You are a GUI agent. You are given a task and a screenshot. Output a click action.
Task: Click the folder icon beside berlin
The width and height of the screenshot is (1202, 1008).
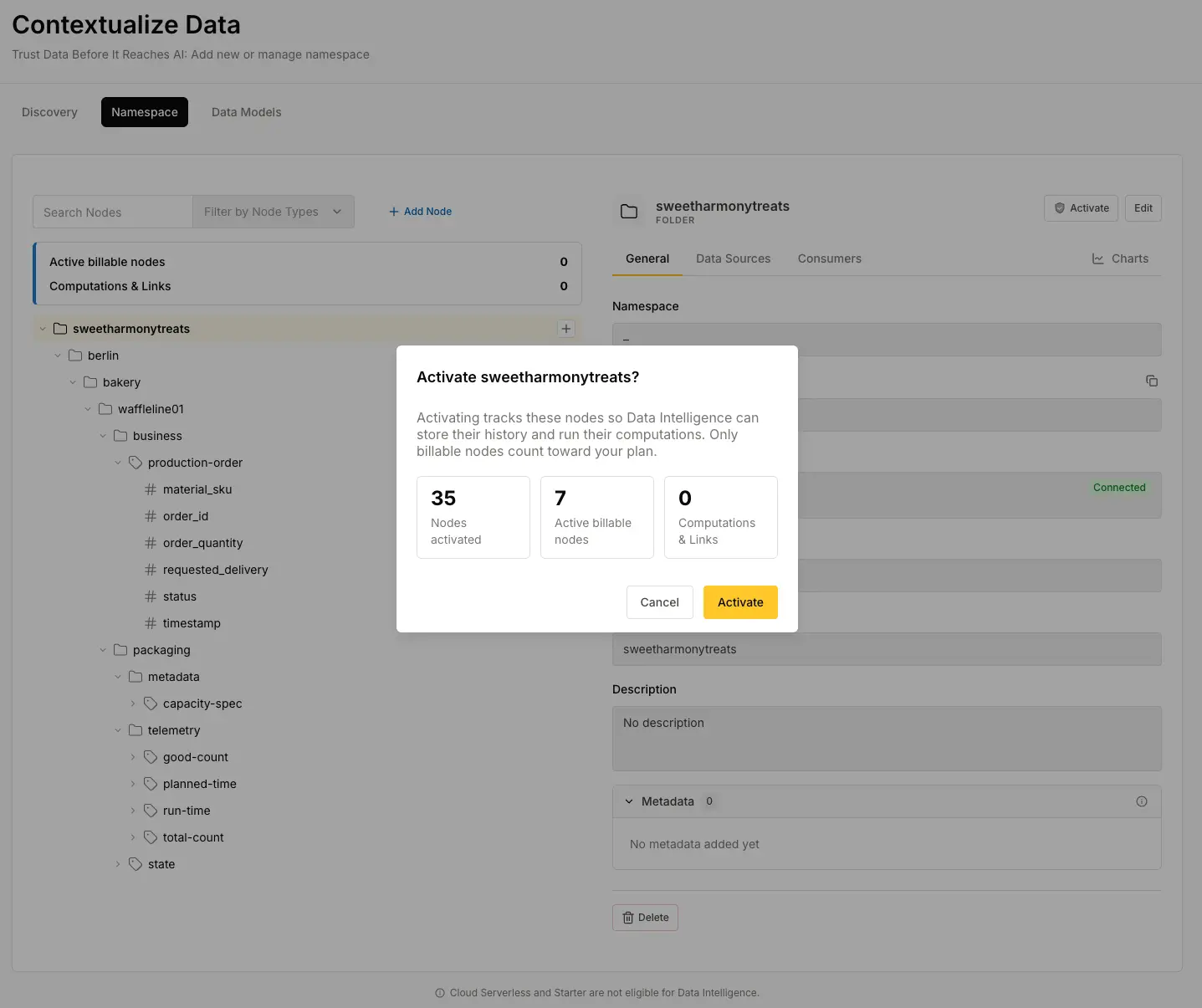75,356
